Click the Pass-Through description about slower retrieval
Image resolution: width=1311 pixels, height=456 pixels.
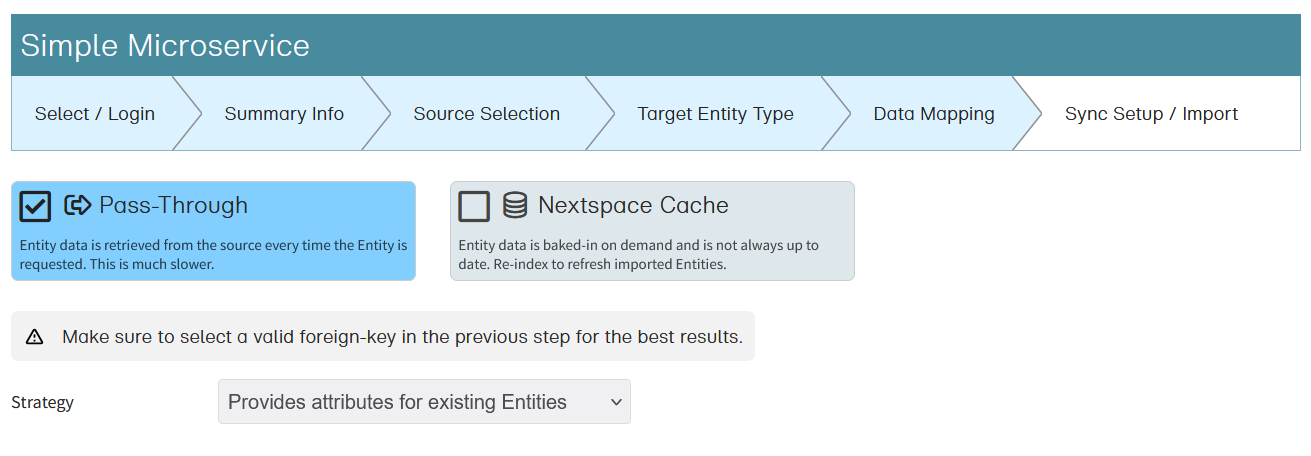click(x=213, y=255)
